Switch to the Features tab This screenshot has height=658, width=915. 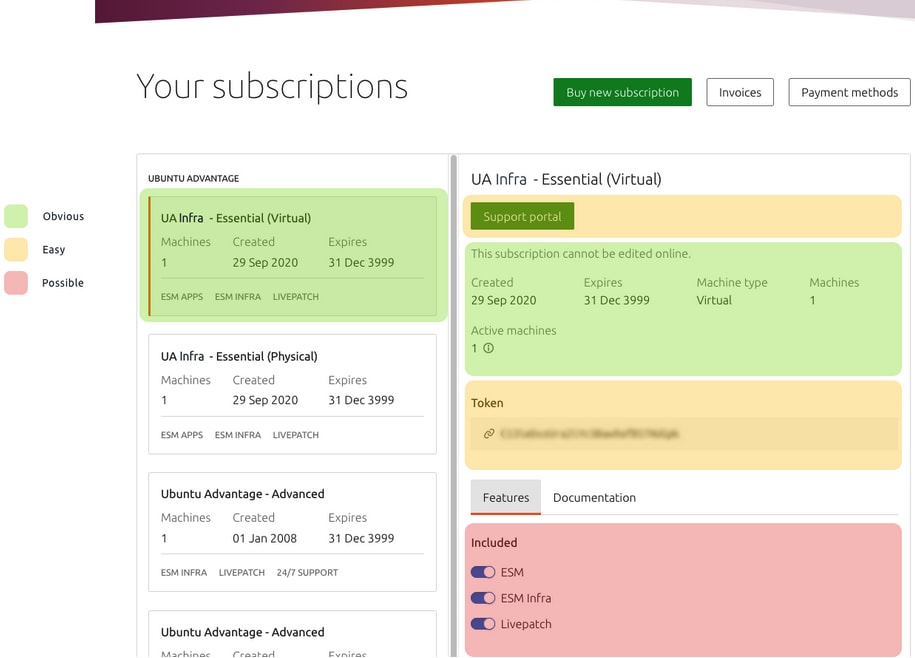(506, 498)
